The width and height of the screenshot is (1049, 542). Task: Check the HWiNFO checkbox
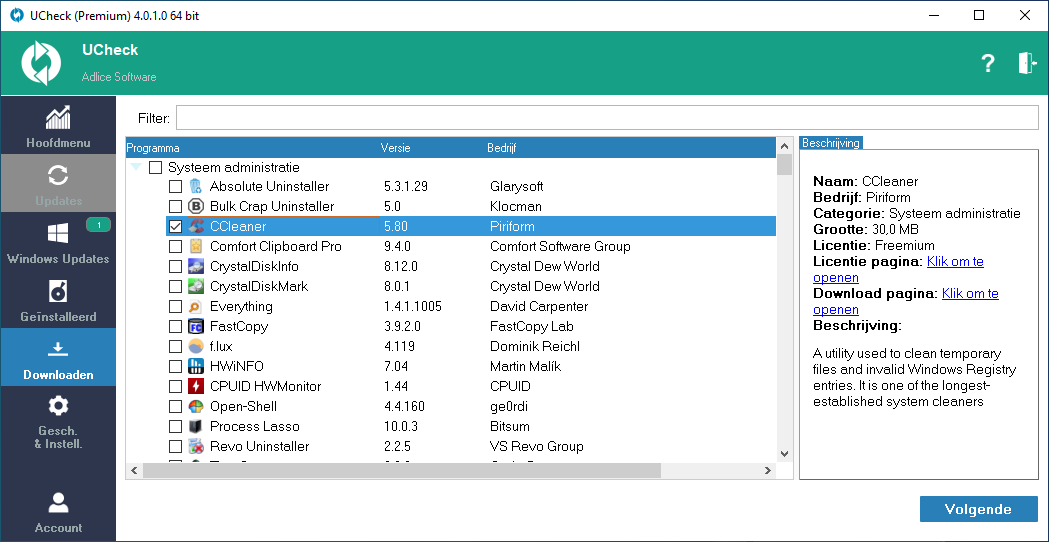[175, 367]
